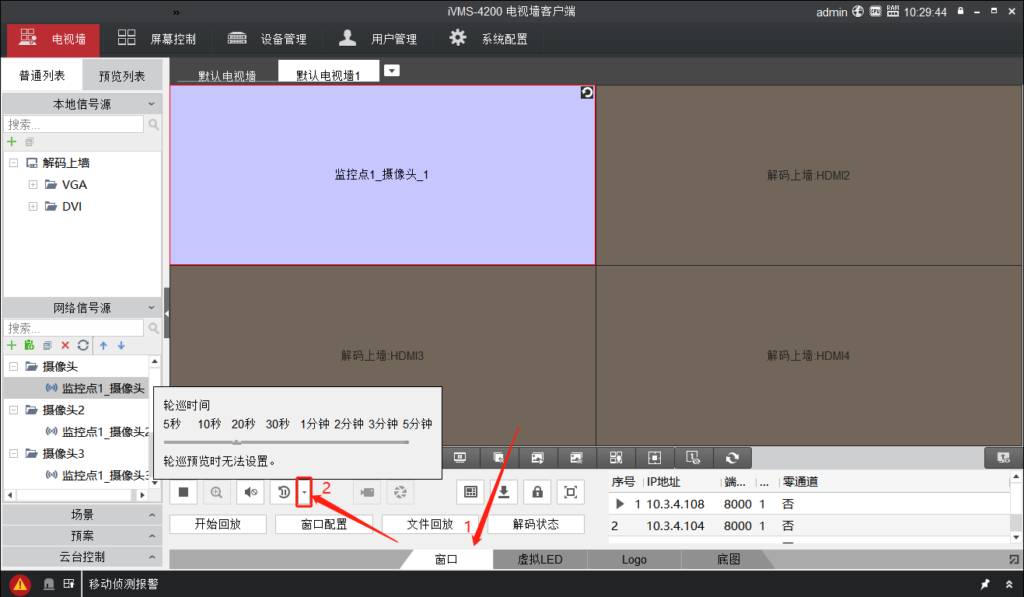This screenshot has width=1024, height=597.
Task: Click the download arrow icon in window toolbar
Action: (504, 492)
